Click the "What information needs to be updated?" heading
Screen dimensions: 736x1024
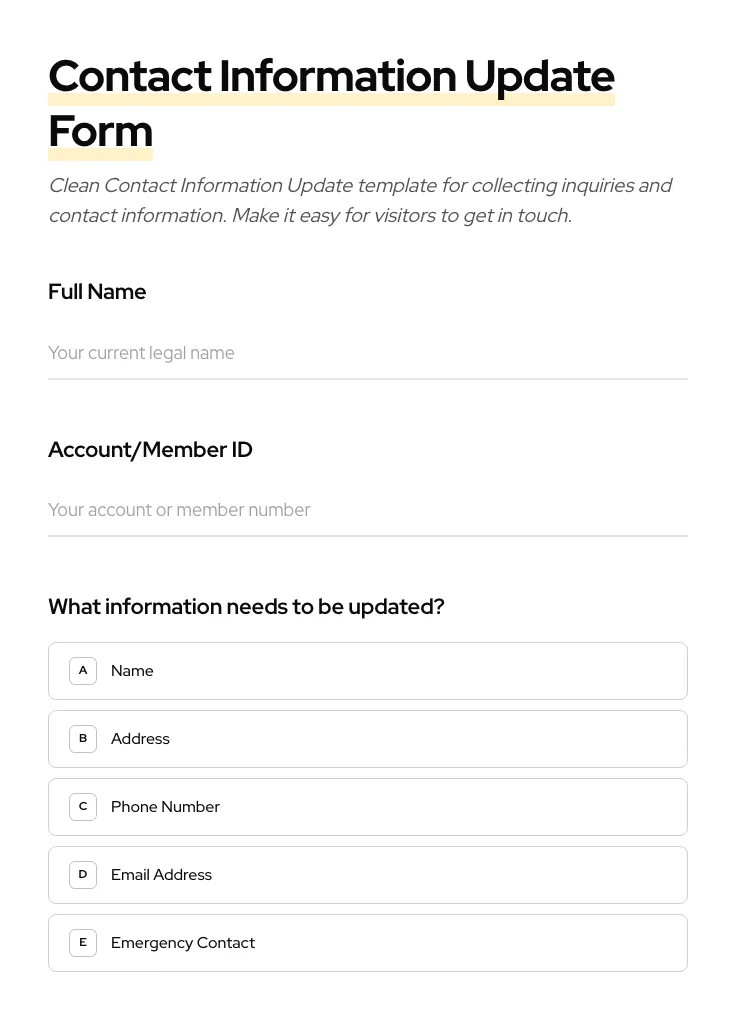click(x=246, y=606)
